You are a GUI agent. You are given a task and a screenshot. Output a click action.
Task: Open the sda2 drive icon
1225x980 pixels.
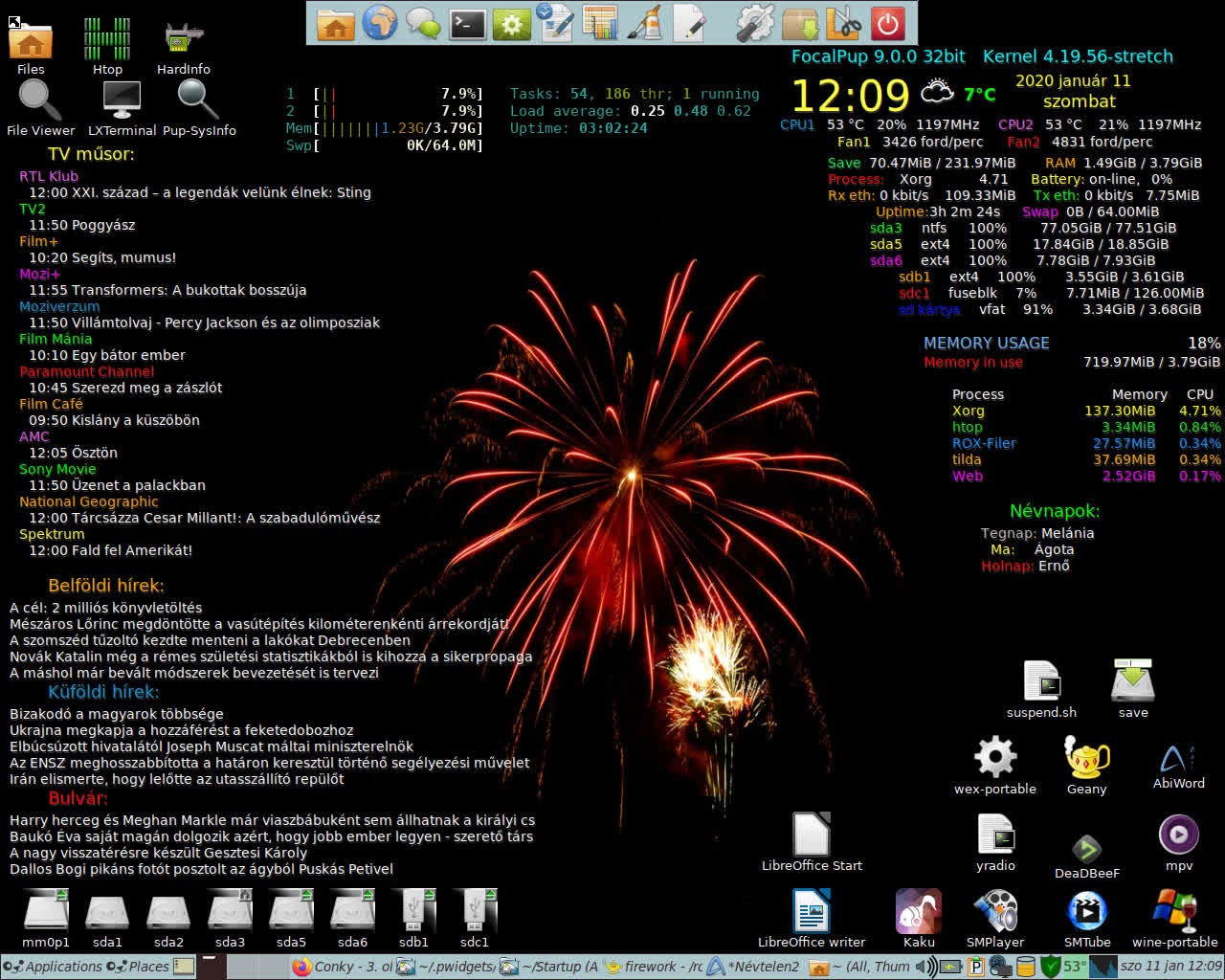(x=168, y=919)
